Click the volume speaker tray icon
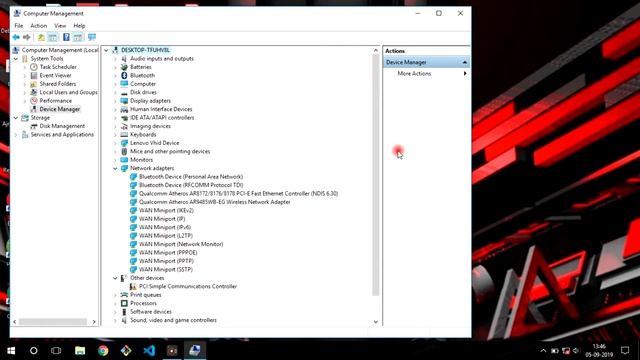 coord(576,351)
